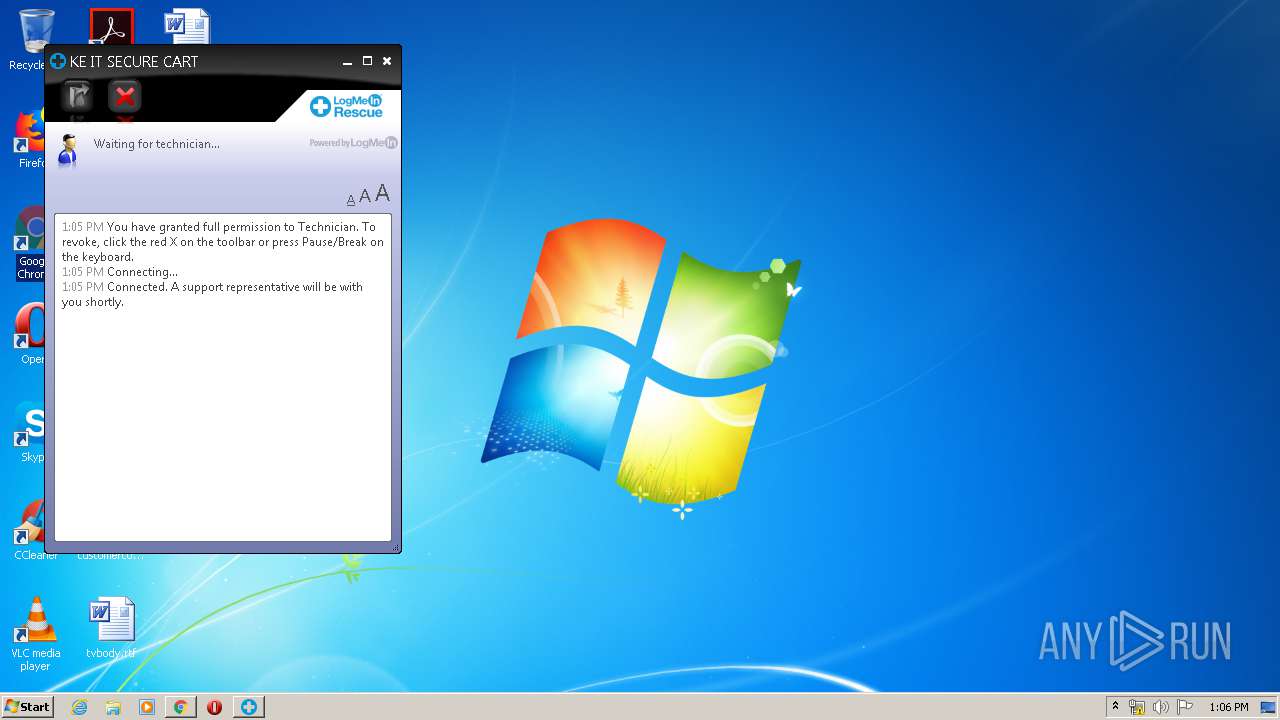Click the chat log text area
1280x720 pixels.
[x=223, y=378]
